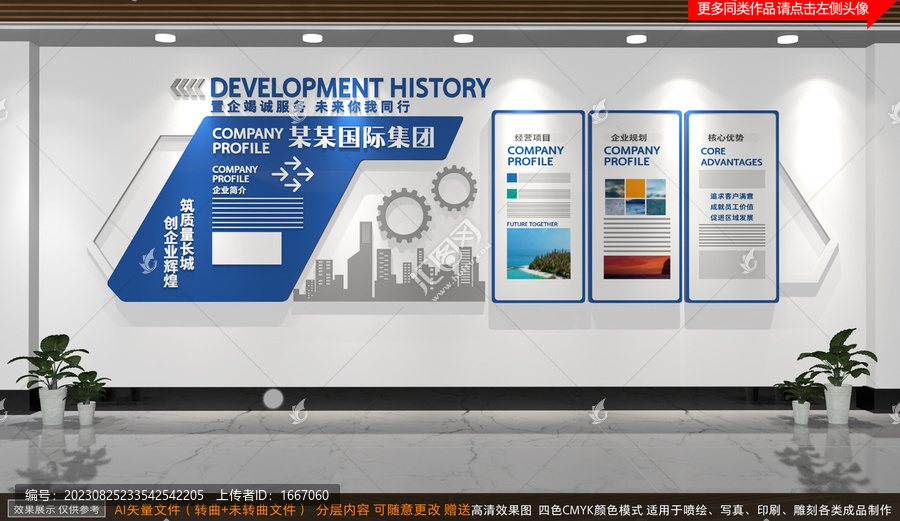The width and height of the screenshot is (900, 521).
Task: Select the 经营项目 heading
Action: pos(532,138)
